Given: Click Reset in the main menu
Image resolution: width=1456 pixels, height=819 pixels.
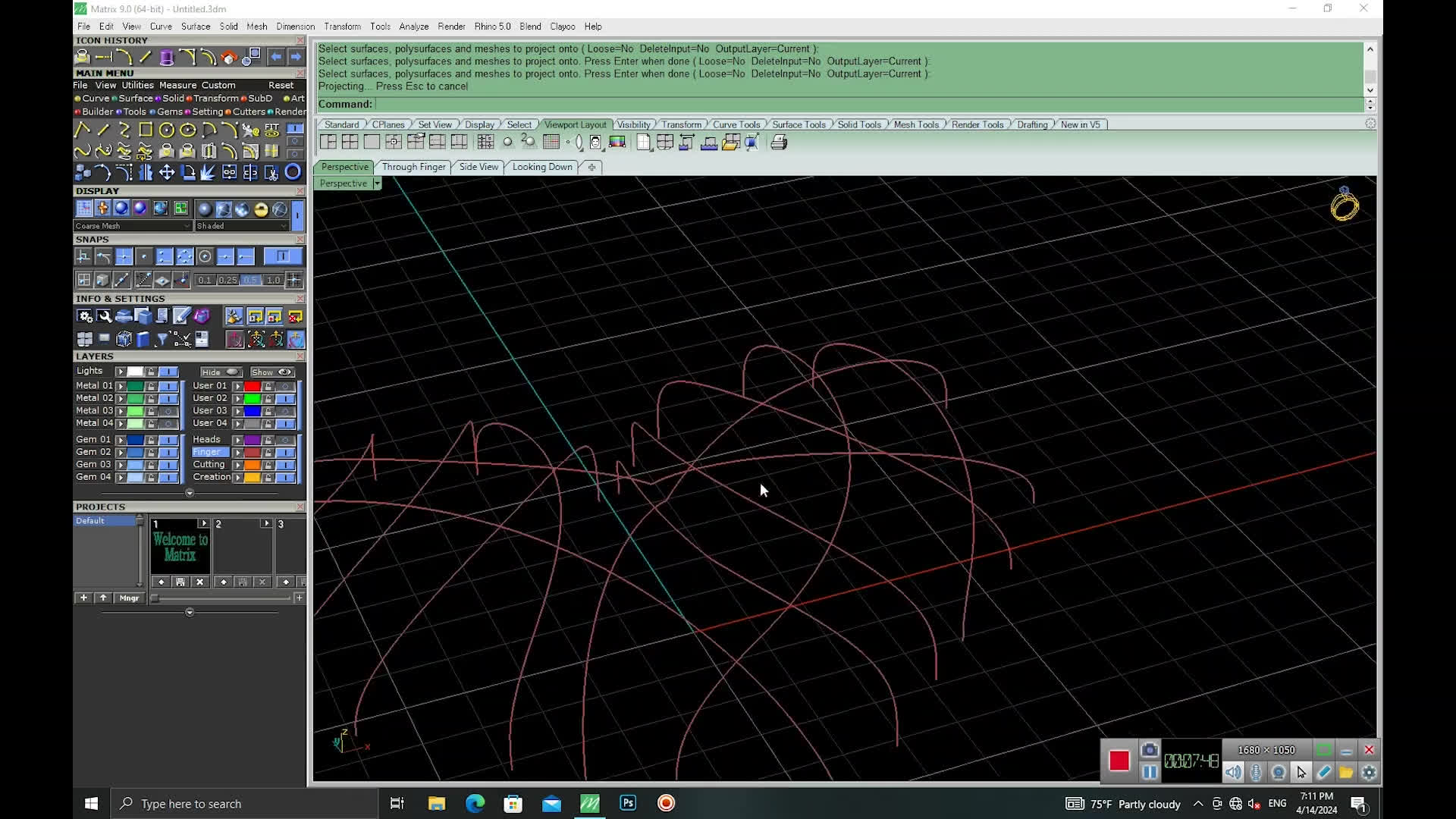Looking at the screenshot, I should click(x=281, y=85).
